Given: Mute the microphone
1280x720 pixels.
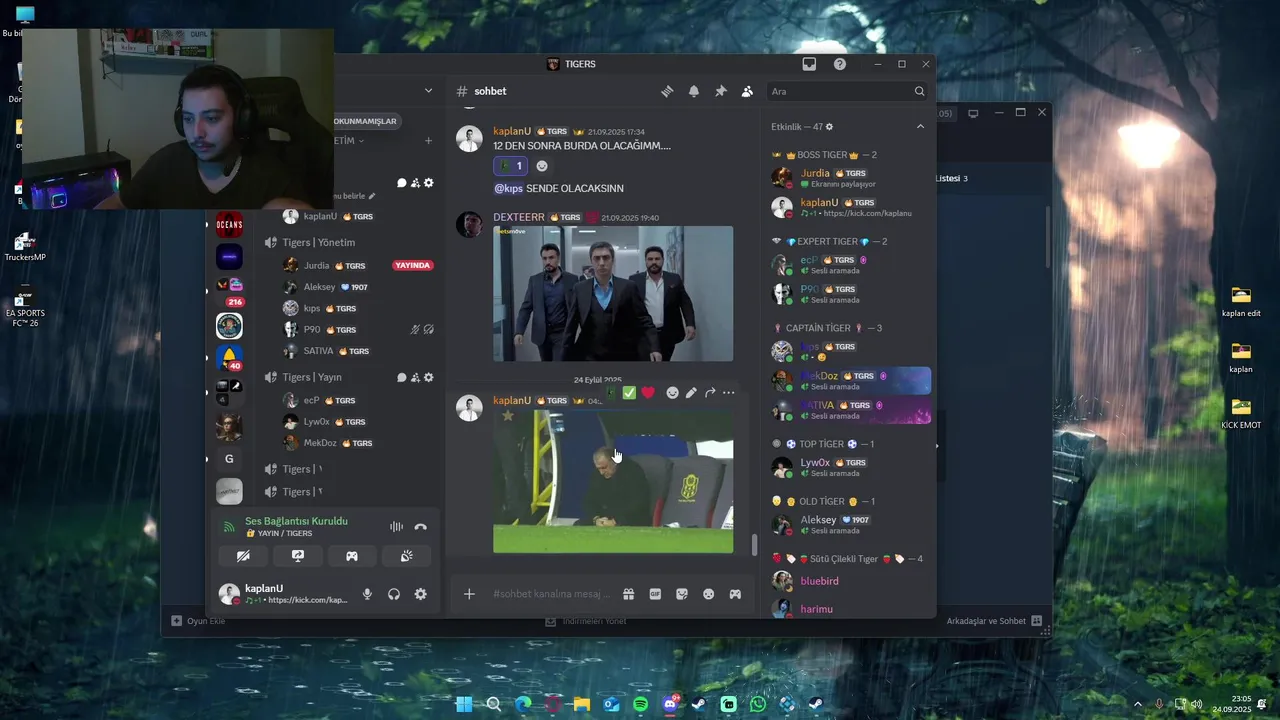Looking at the screenshot, I should coord(367,594).
